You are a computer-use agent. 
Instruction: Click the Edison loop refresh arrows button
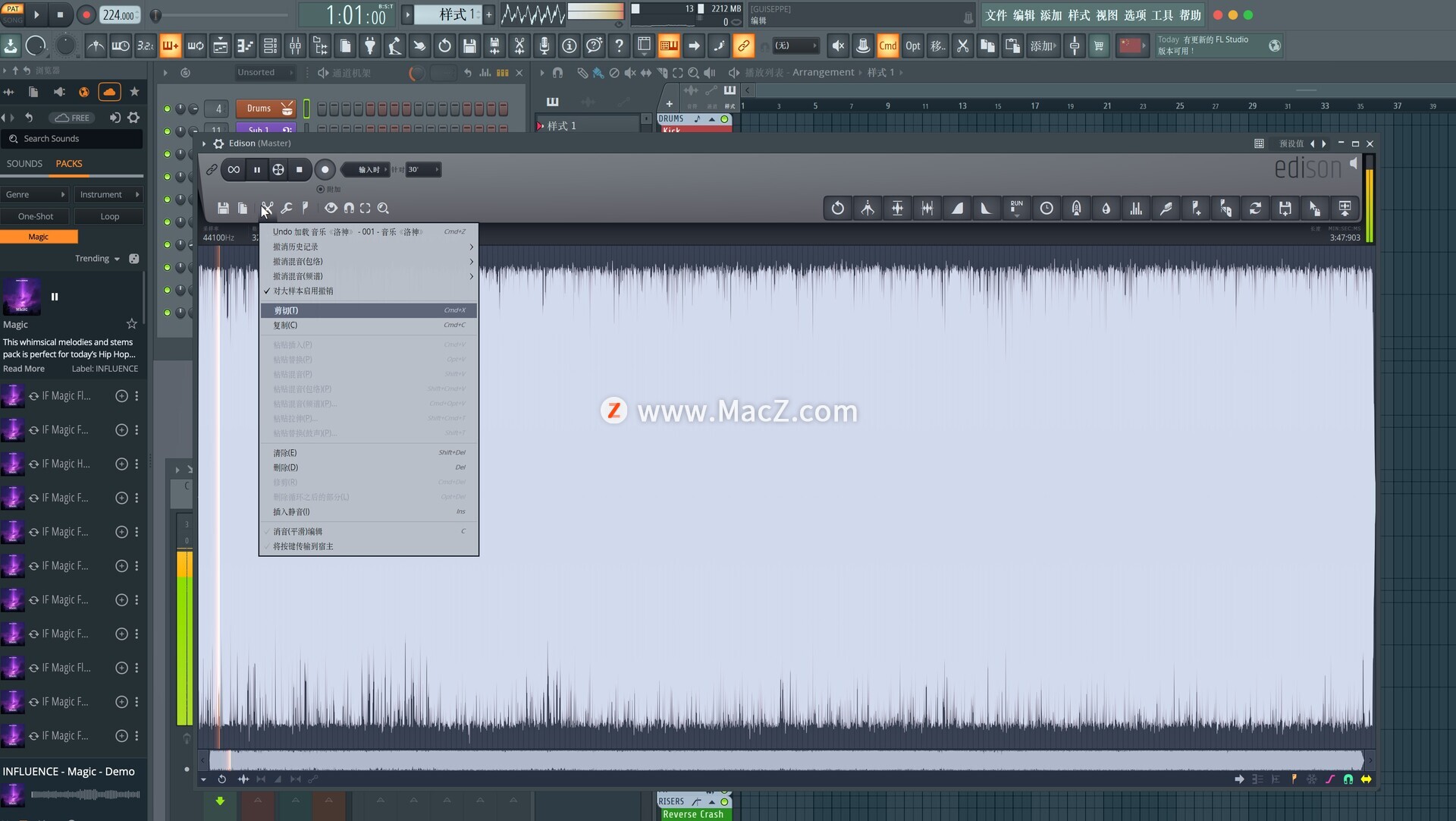tap(1256, 208)
